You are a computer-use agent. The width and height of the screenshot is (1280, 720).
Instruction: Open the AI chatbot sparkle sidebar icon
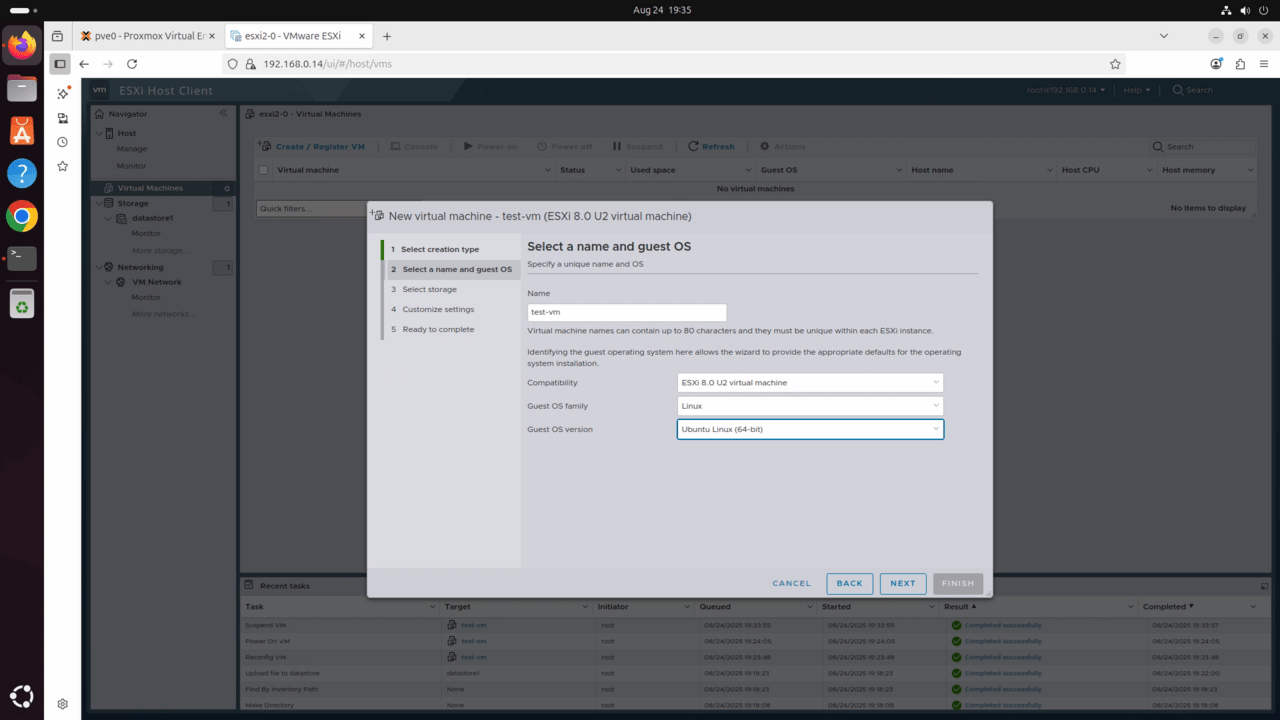(x=62, y=93)
